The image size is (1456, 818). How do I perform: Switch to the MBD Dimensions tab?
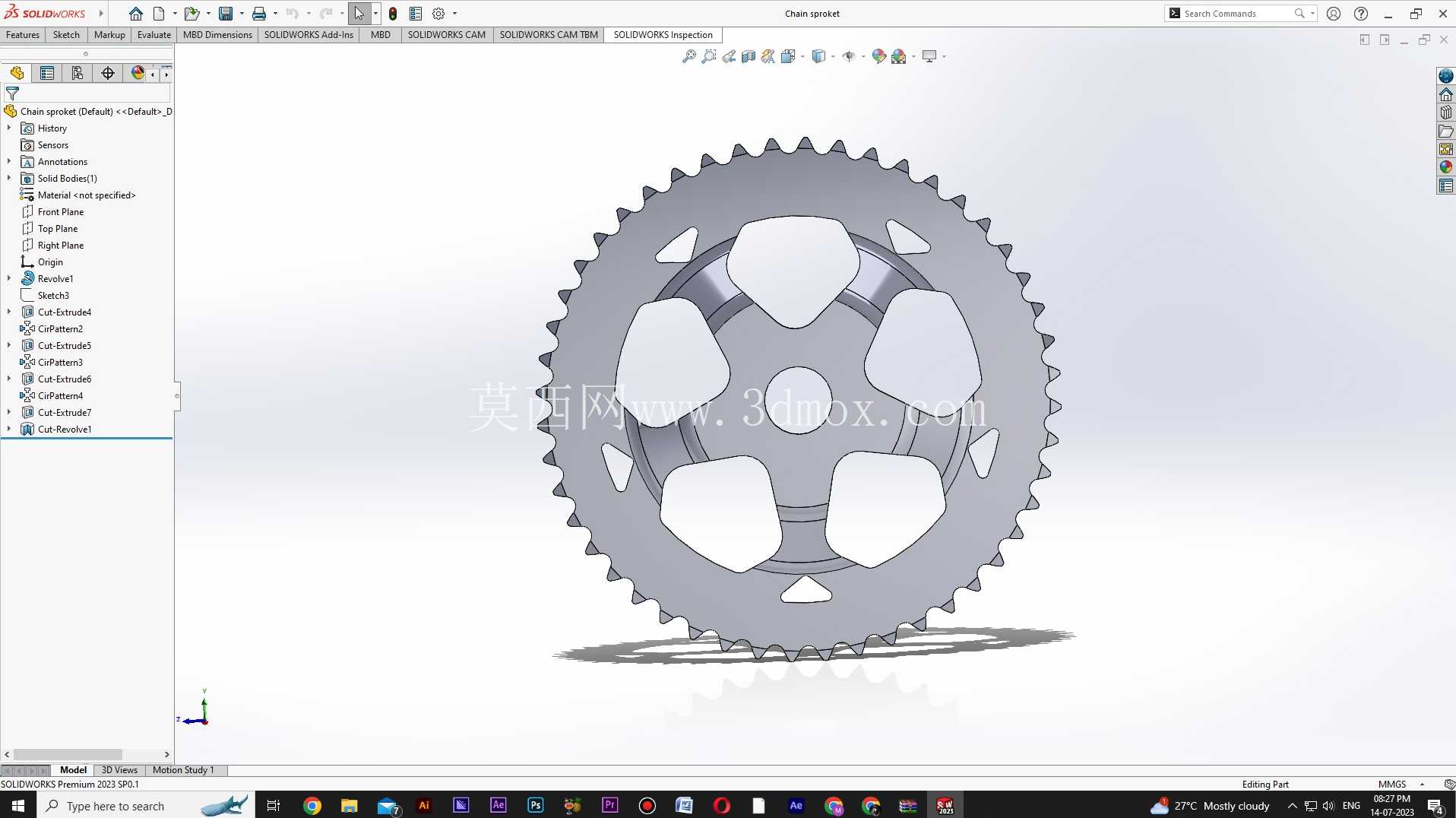[217, 35]
